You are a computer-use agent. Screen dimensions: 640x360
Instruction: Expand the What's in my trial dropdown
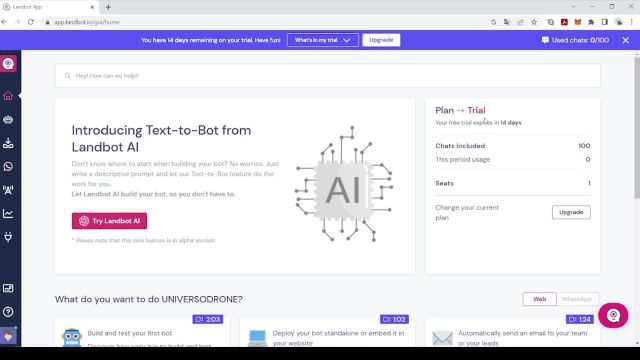[322, 40]
